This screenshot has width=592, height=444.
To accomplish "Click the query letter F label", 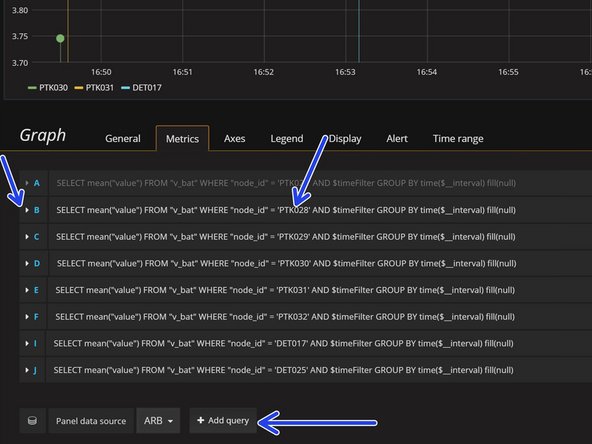I will point(36,317).
